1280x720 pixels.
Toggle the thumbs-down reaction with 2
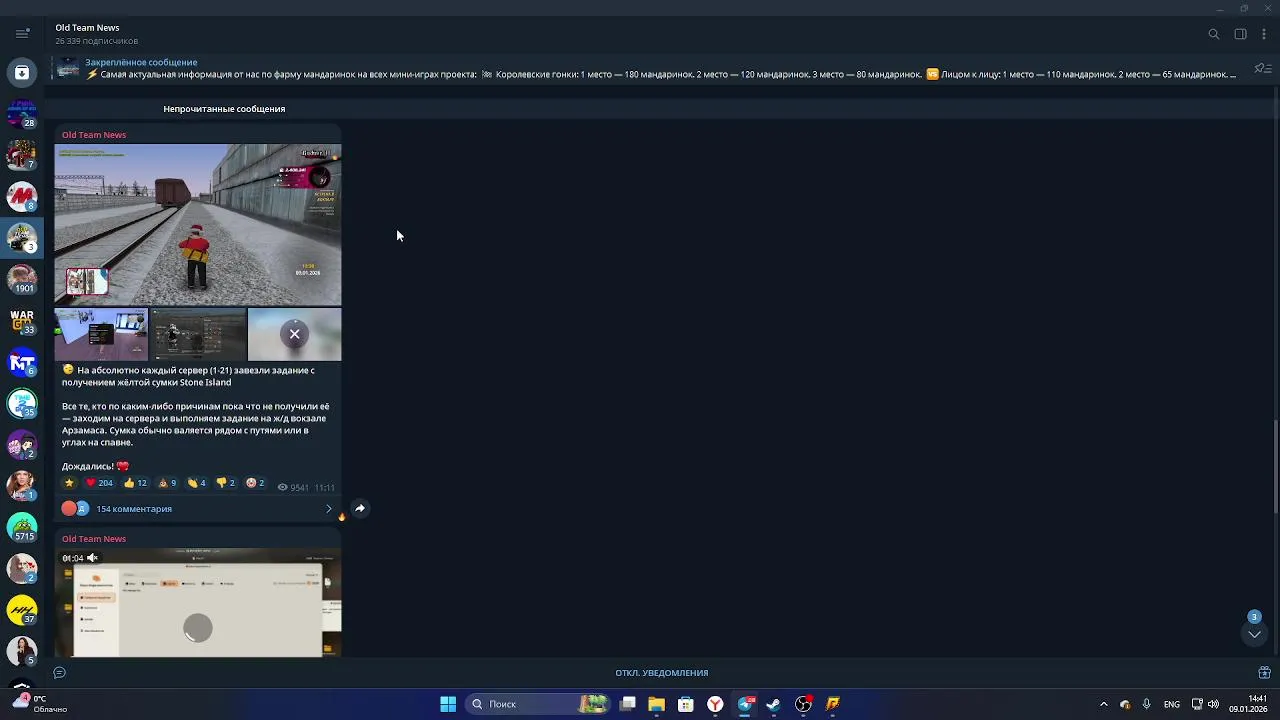pos(225,483)
